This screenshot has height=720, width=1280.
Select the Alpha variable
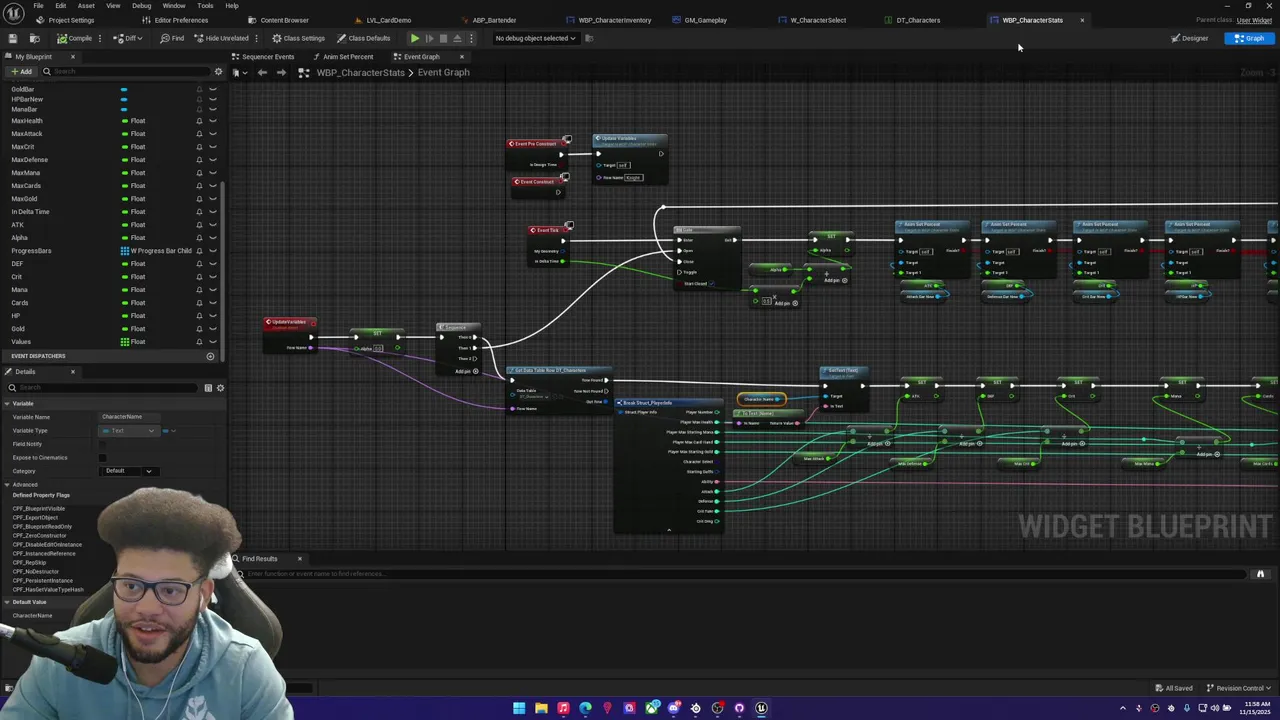tap(19, 238)
